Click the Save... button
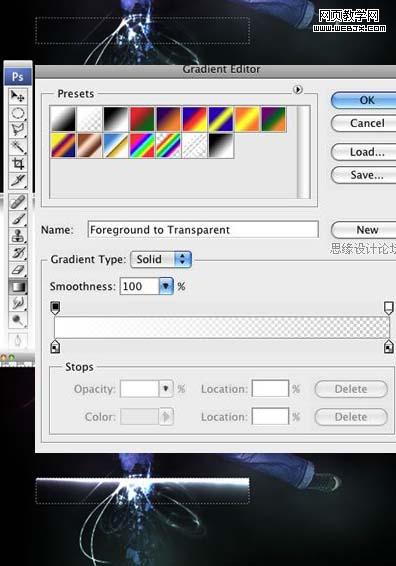 [x=364, y=175]
